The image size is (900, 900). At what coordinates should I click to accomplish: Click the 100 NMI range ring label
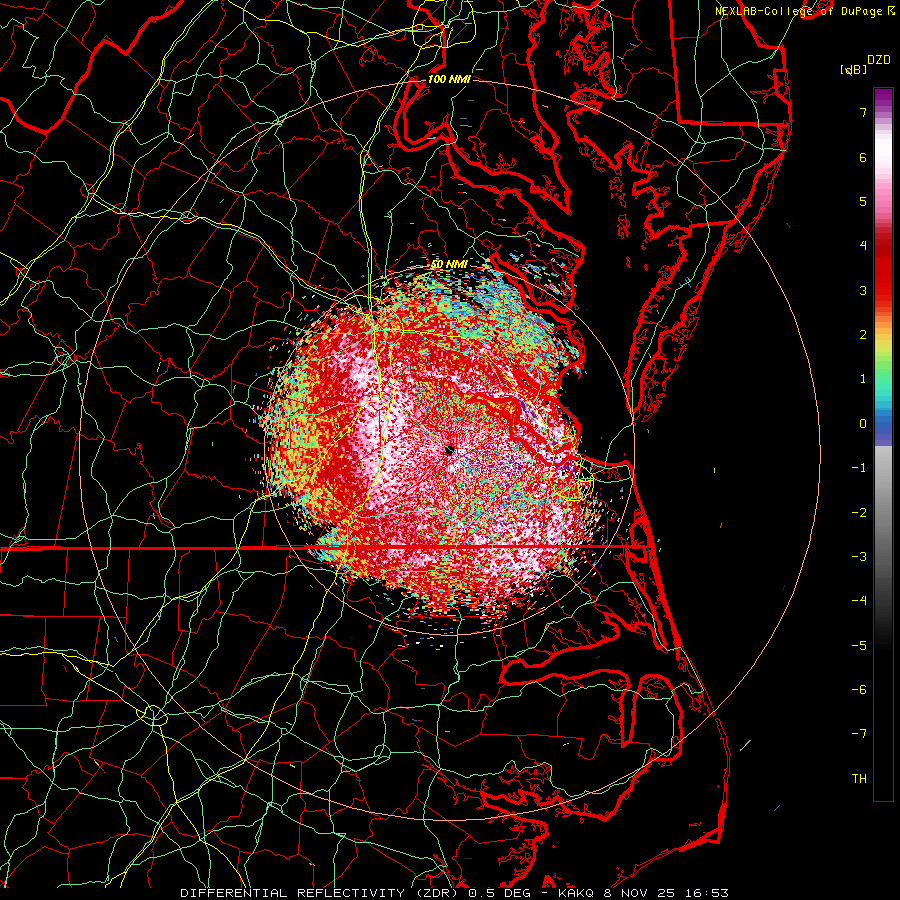(x=449, y=79)
